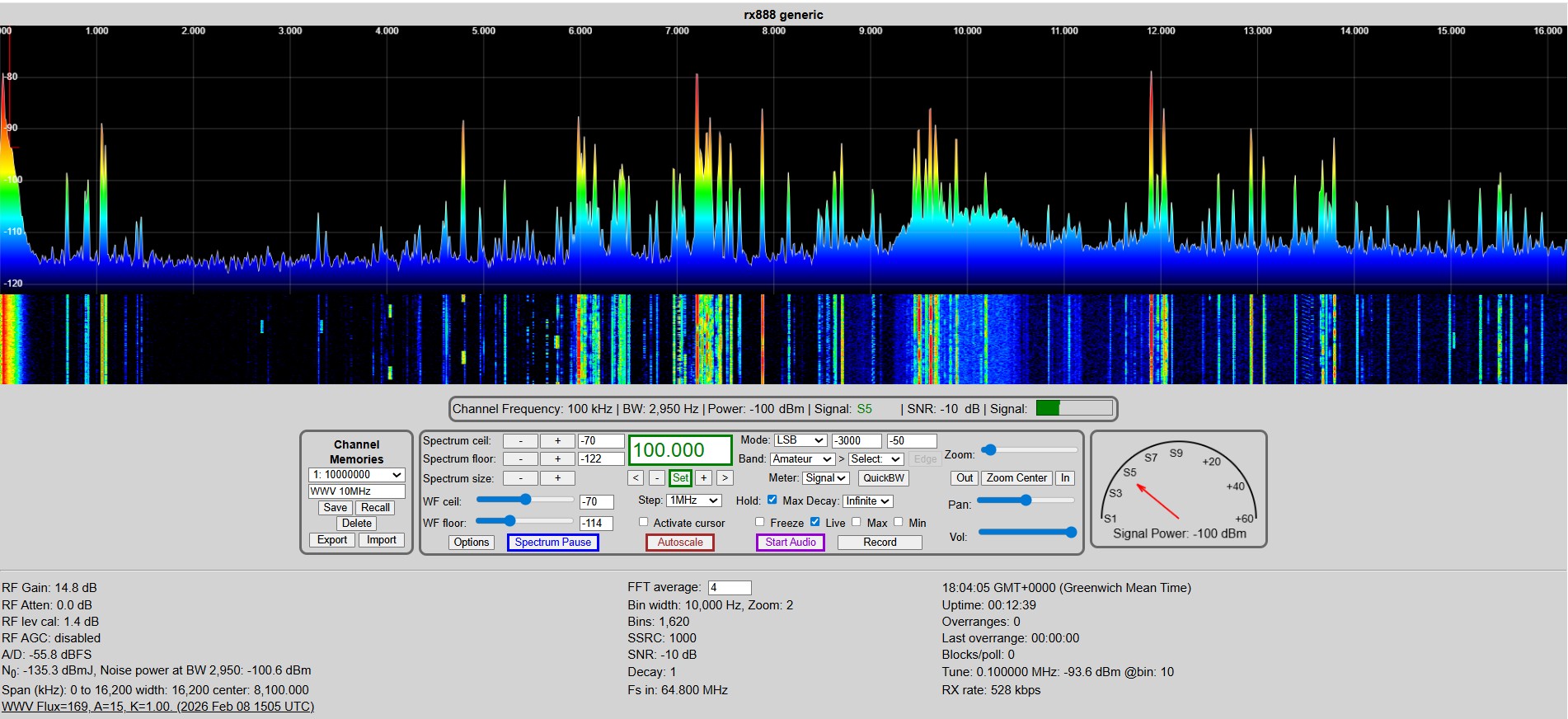Open Channel Memories dropdown showing 1: 10000000
Image resolution: width=1568 pixels, height=719 pixels.
pos(356,475)
